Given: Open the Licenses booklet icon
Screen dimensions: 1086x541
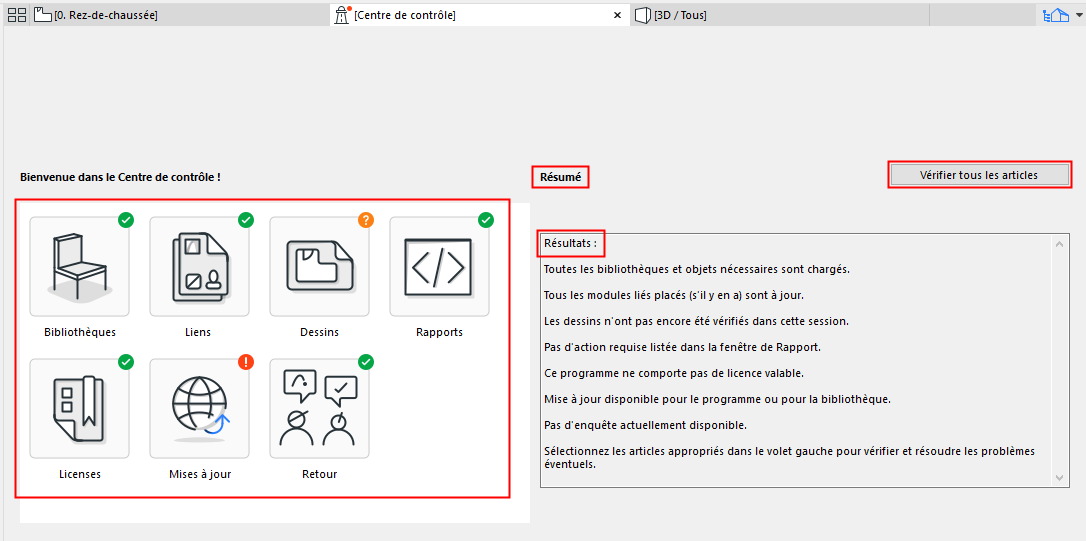Looking at the screenshot, I should click(x=80, y=409).
